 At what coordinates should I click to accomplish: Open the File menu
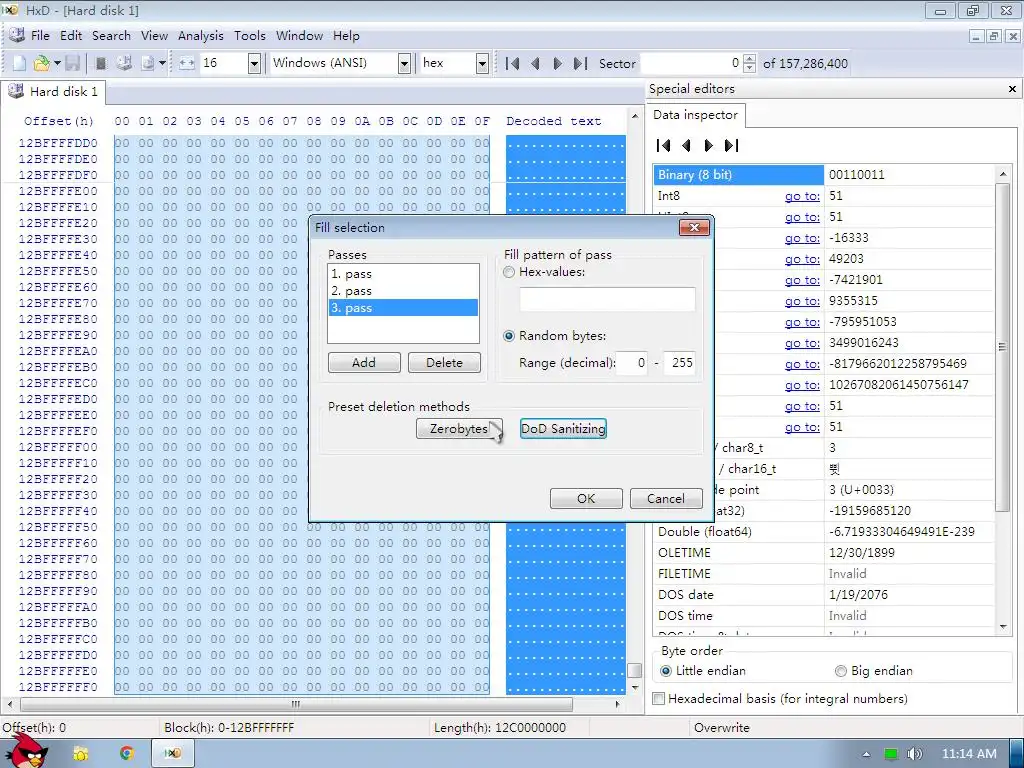click(x=40, y=36)
